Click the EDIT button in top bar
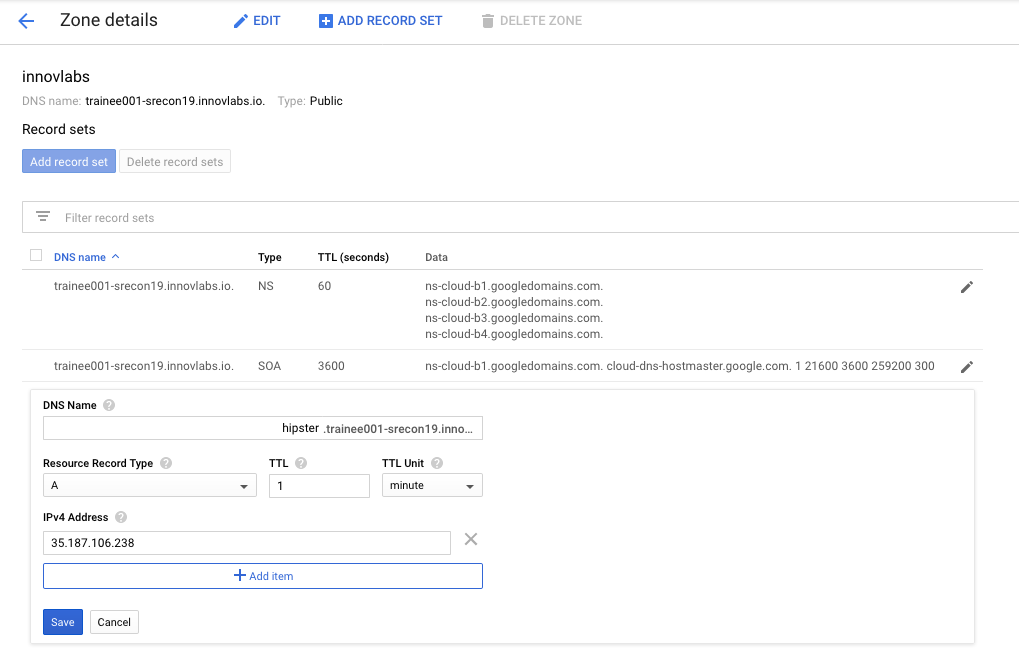Viewport: 1019px width, 657px height. (x=257, y=21)
